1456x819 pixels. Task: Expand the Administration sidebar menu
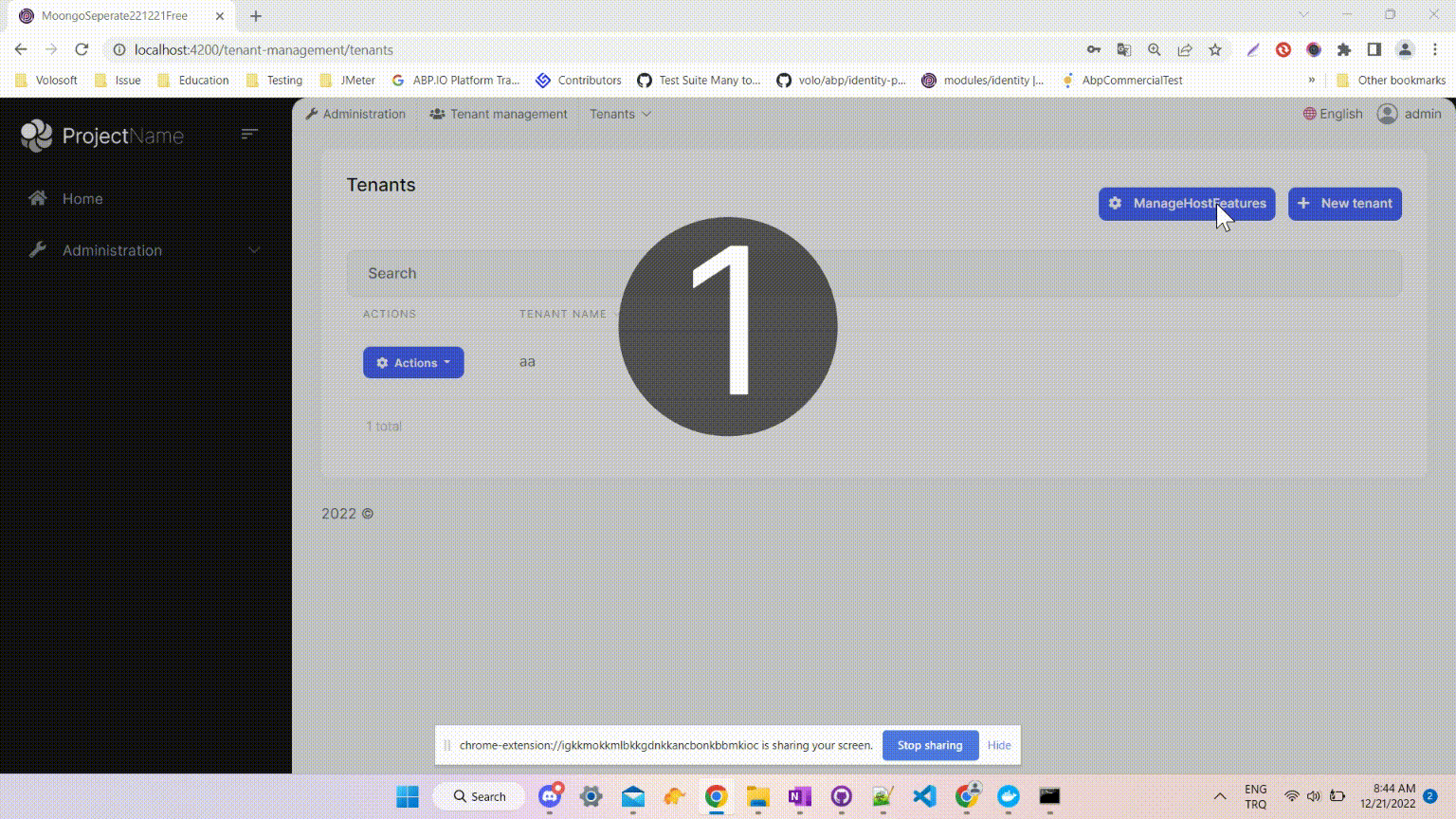click(142, 250)
